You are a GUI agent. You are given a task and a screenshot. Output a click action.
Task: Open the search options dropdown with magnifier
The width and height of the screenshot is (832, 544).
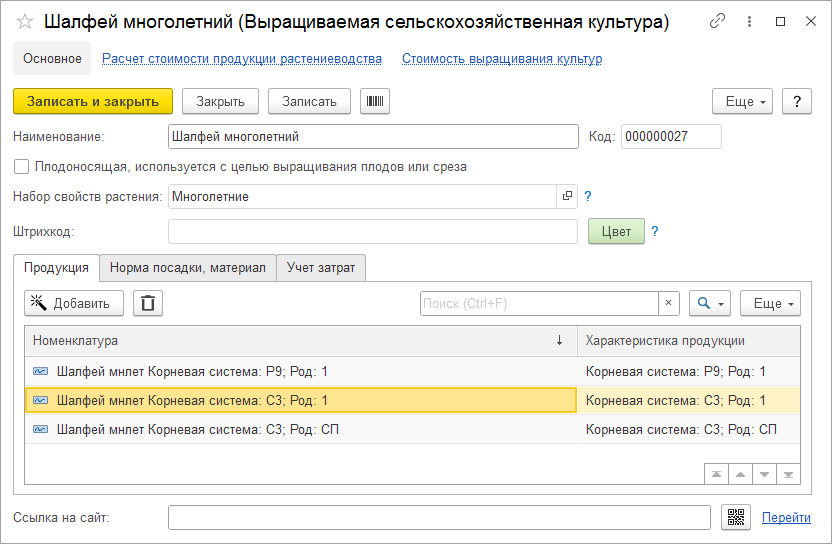point(709,303)
